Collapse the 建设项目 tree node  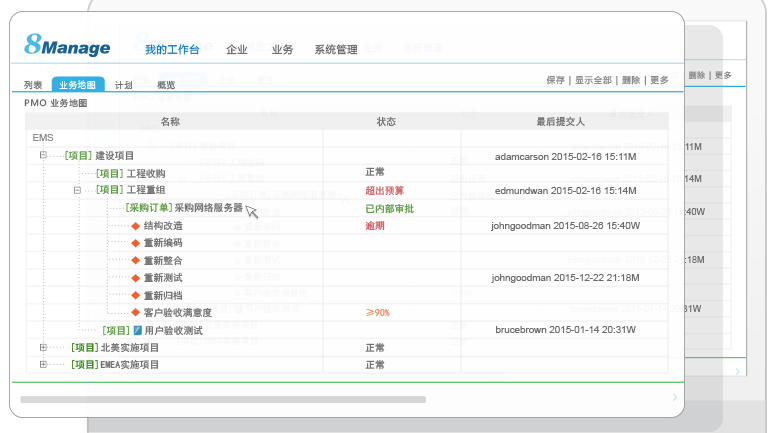pos(43,155)
